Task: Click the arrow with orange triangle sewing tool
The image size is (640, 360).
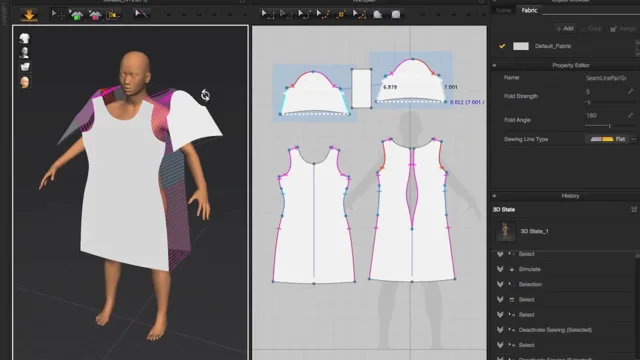Action: pos(359,15)
